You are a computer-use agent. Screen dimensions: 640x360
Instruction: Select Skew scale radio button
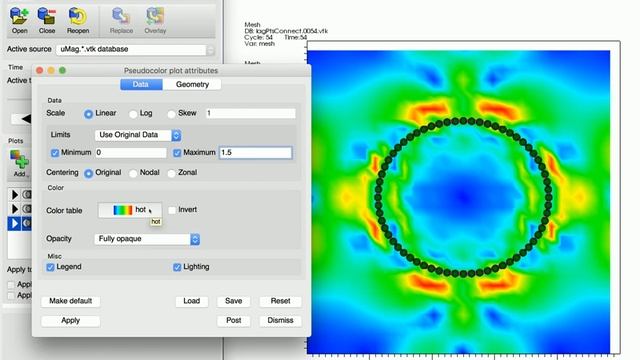tap(171, 114)
